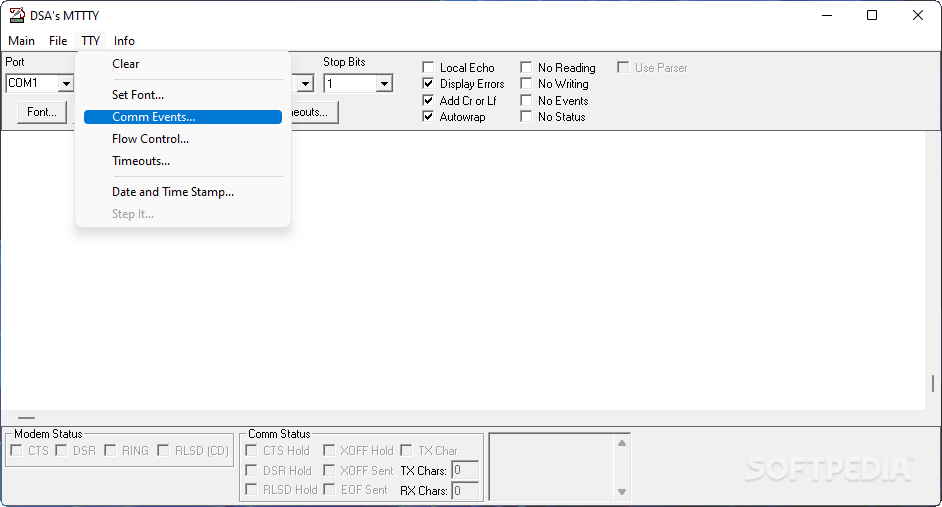Close the open TTY menu
942x507 pixels.
click(x=91, y=41)
